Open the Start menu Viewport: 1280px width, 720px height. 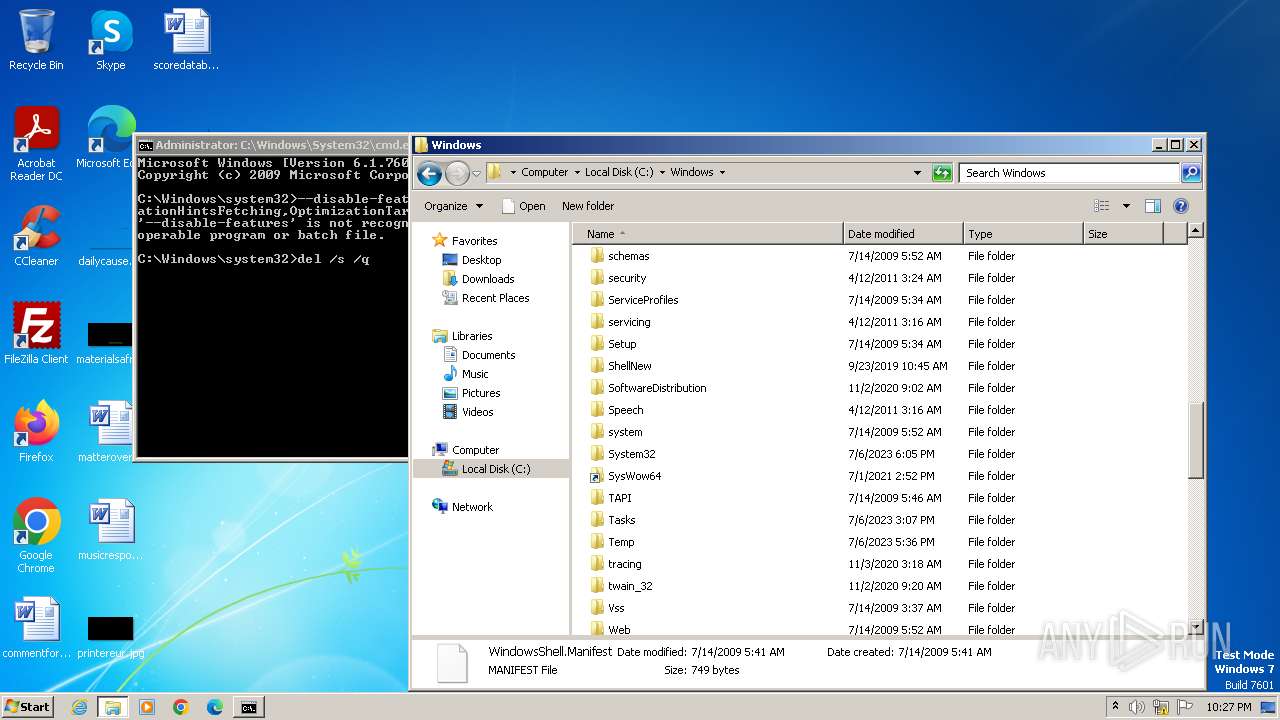click(x=28, y=707)
